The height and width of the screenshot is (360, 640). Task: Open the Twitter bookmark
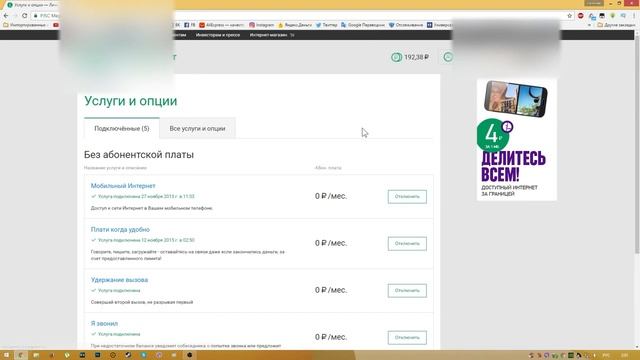327,25
